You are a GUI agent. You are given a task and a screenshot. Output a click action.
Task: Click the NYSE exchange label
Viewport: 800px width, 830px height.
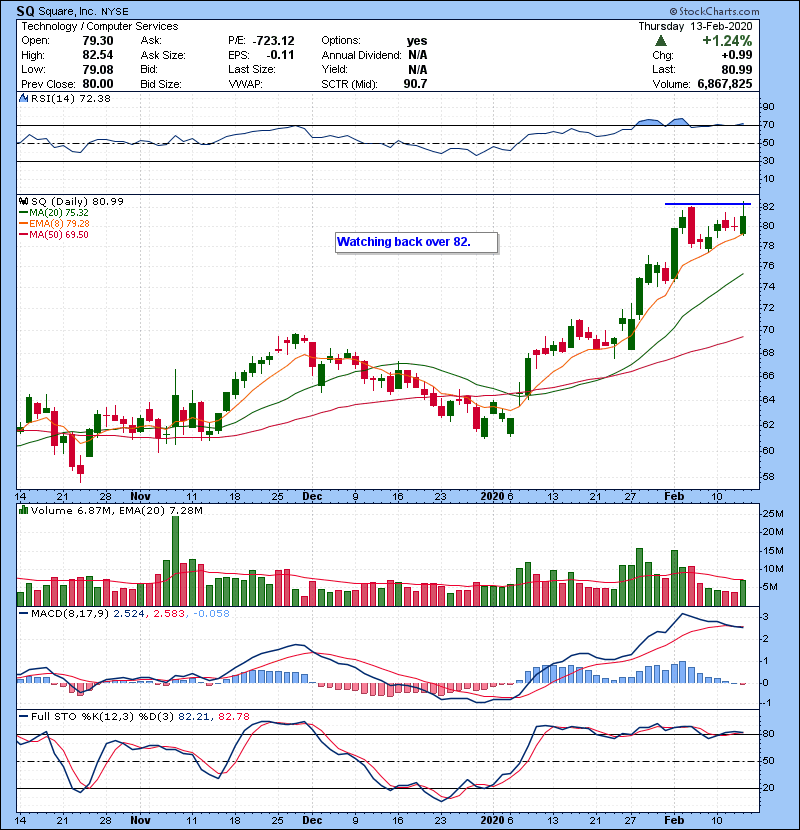115,12
